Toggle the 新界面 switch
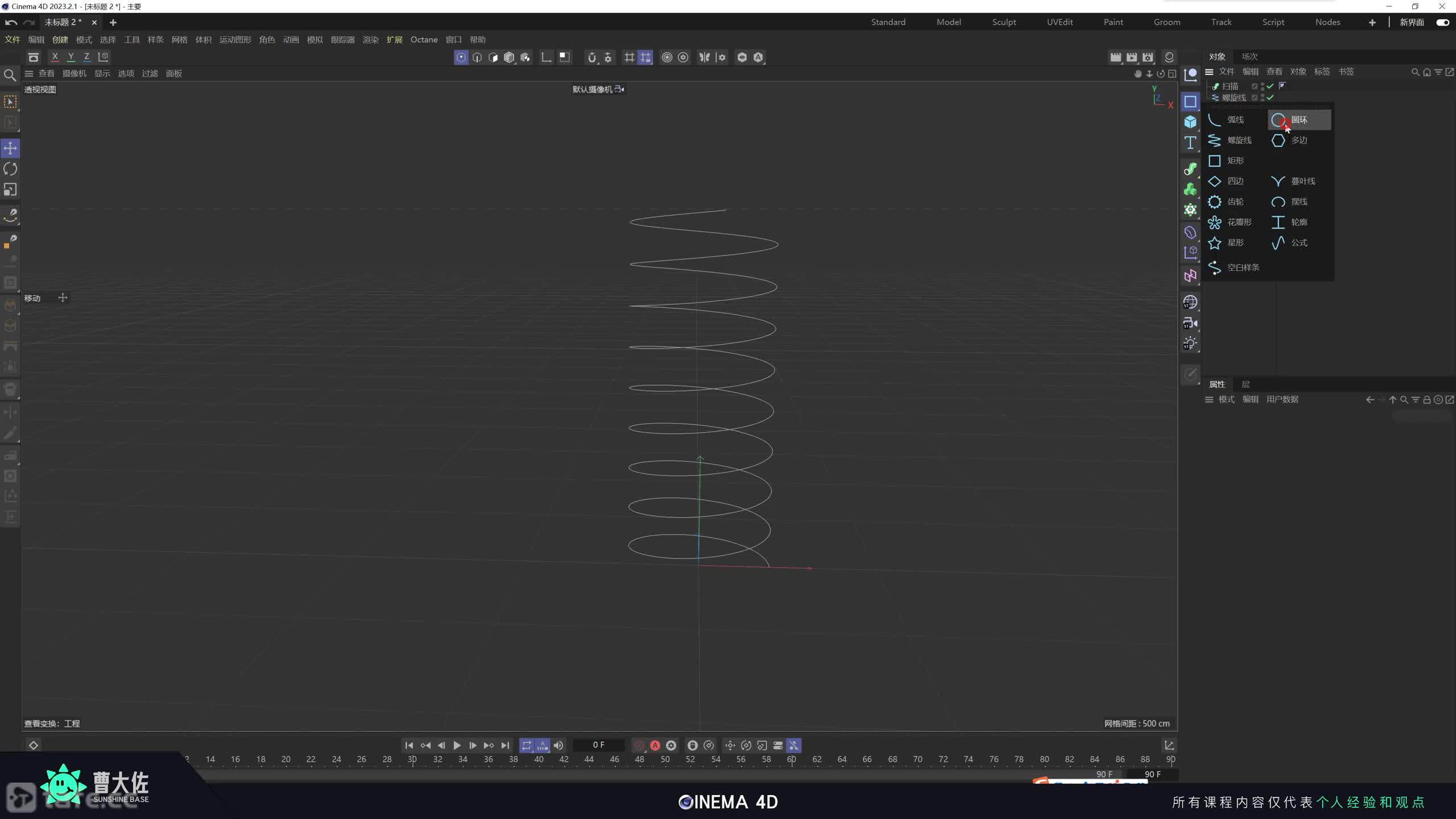Screen dimensions: 1456x819 1442,22
